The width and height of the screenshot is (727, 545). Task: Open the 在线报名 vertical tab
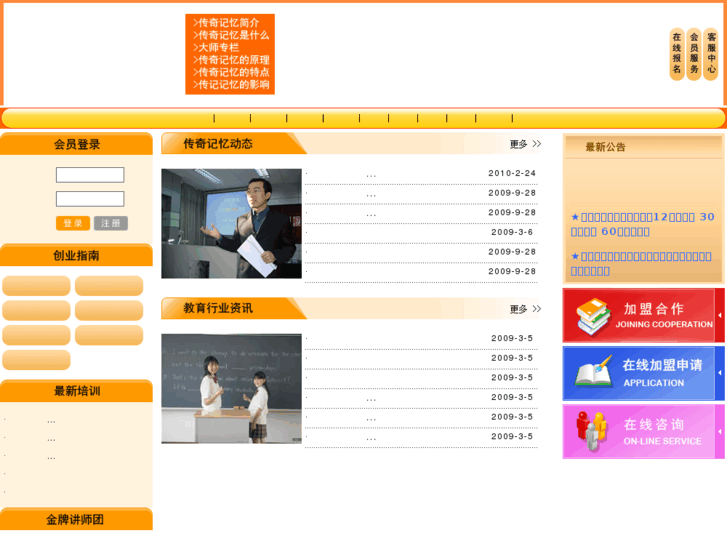tap(677, 54)
